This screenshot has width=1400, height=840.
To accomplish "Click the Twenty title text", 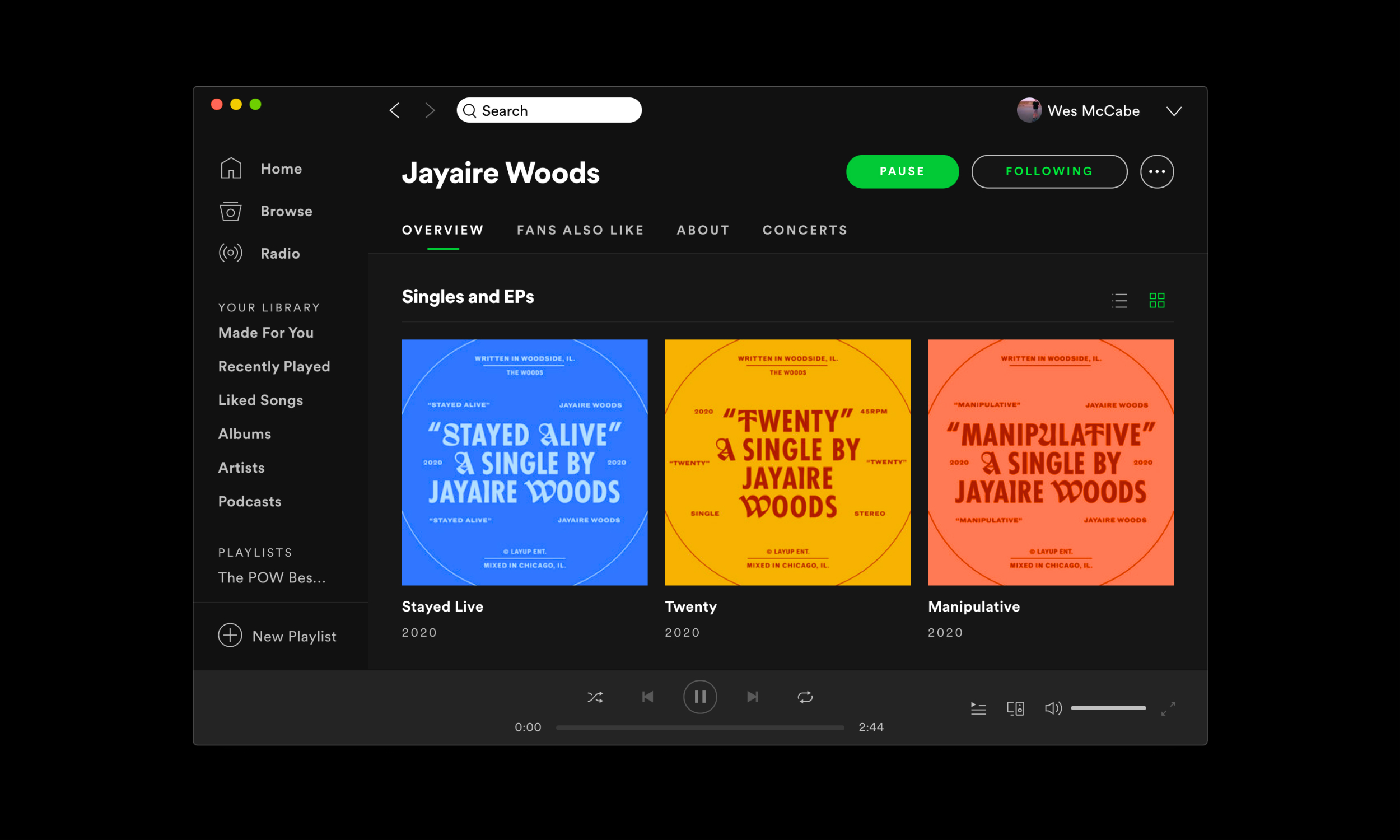I will tap(691, 607).
